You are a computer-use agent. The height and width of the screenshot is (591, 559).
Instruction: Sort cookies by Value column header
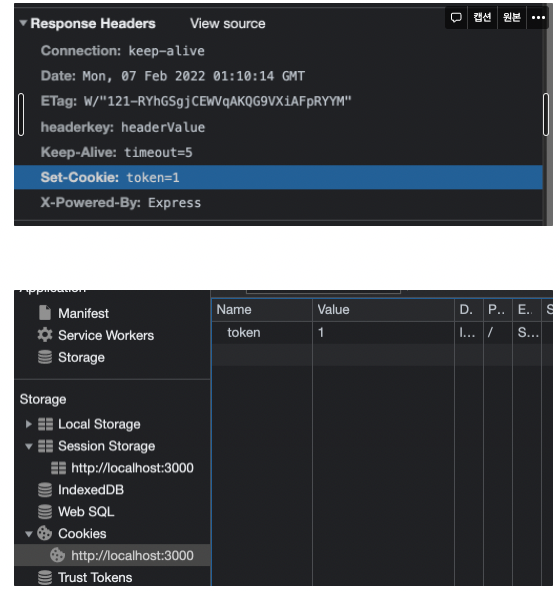click(383, 310)
